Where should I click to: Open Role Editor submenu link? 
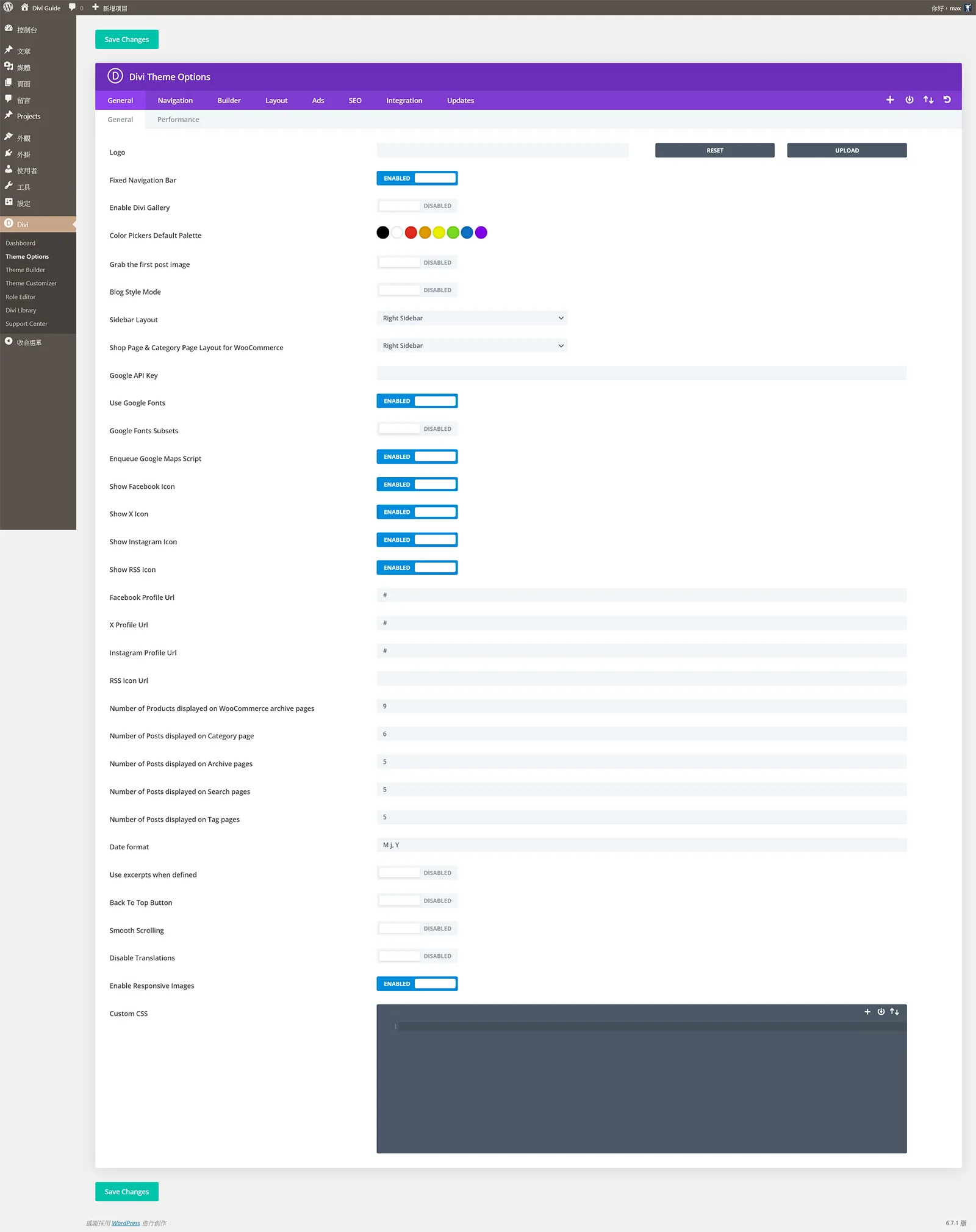click(20, 297)
